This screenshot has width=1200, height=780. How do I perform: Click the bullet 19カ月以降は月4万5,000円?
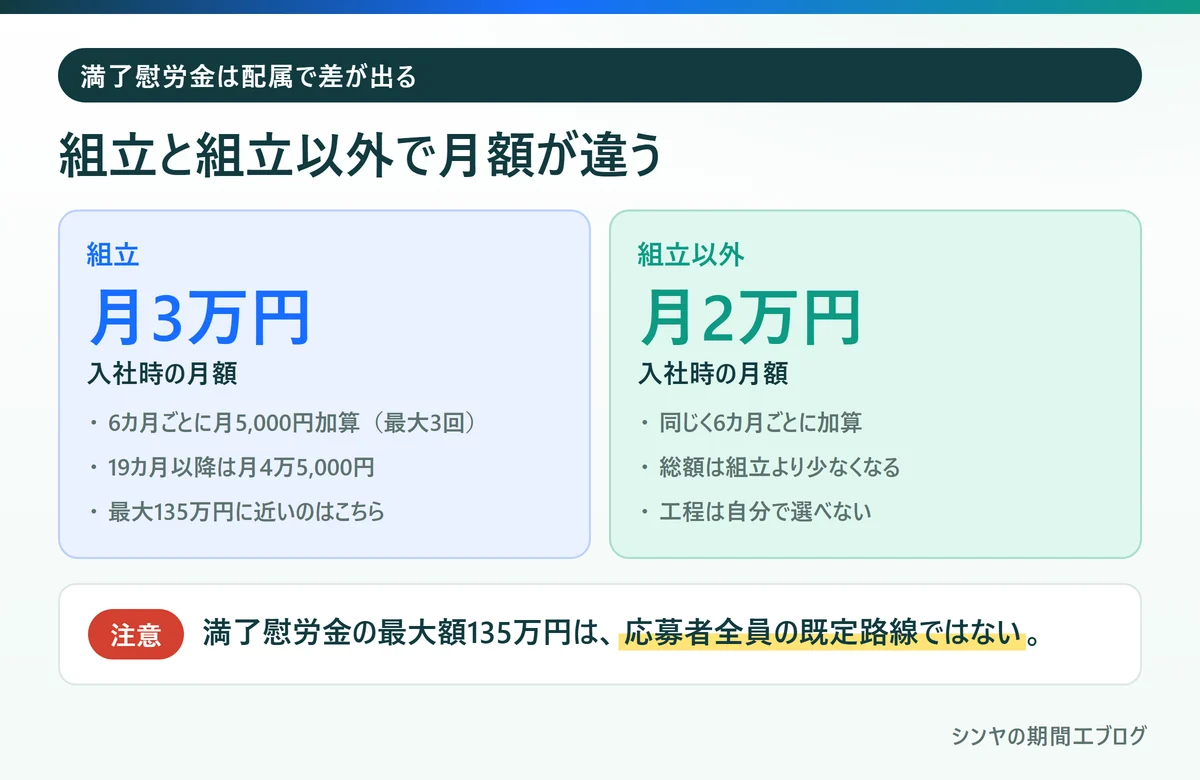coord(241,467)
